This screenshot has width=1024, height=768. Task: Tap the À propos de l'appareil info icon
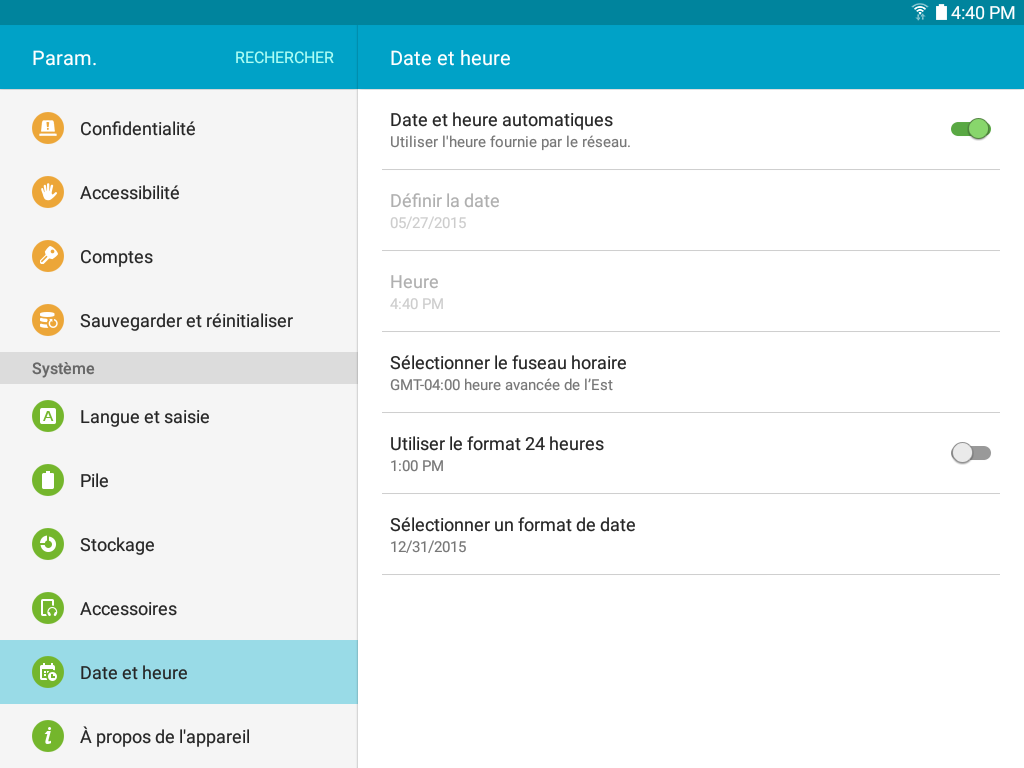pyautogui.click(x=48, y=736)
